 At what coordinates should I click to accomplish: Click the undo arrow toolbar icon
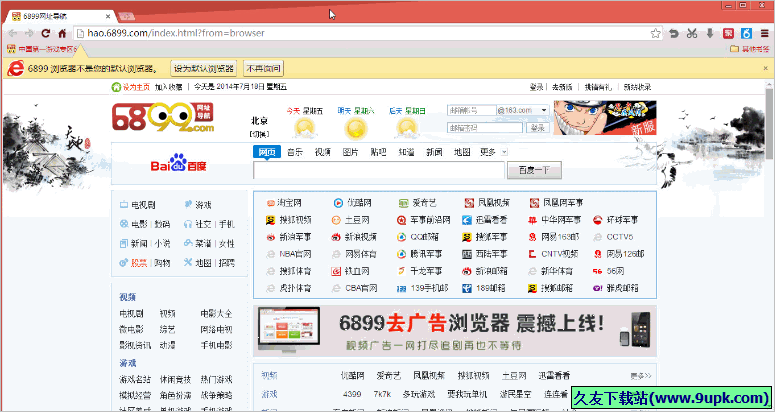(673, 34)
